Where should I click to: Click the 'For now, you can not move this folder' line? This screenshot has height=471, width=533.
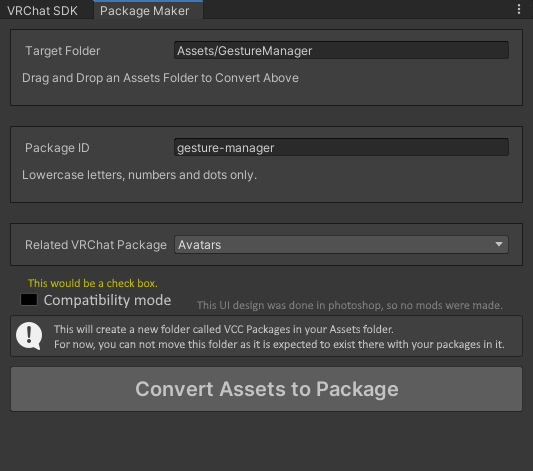coord(279,344)
